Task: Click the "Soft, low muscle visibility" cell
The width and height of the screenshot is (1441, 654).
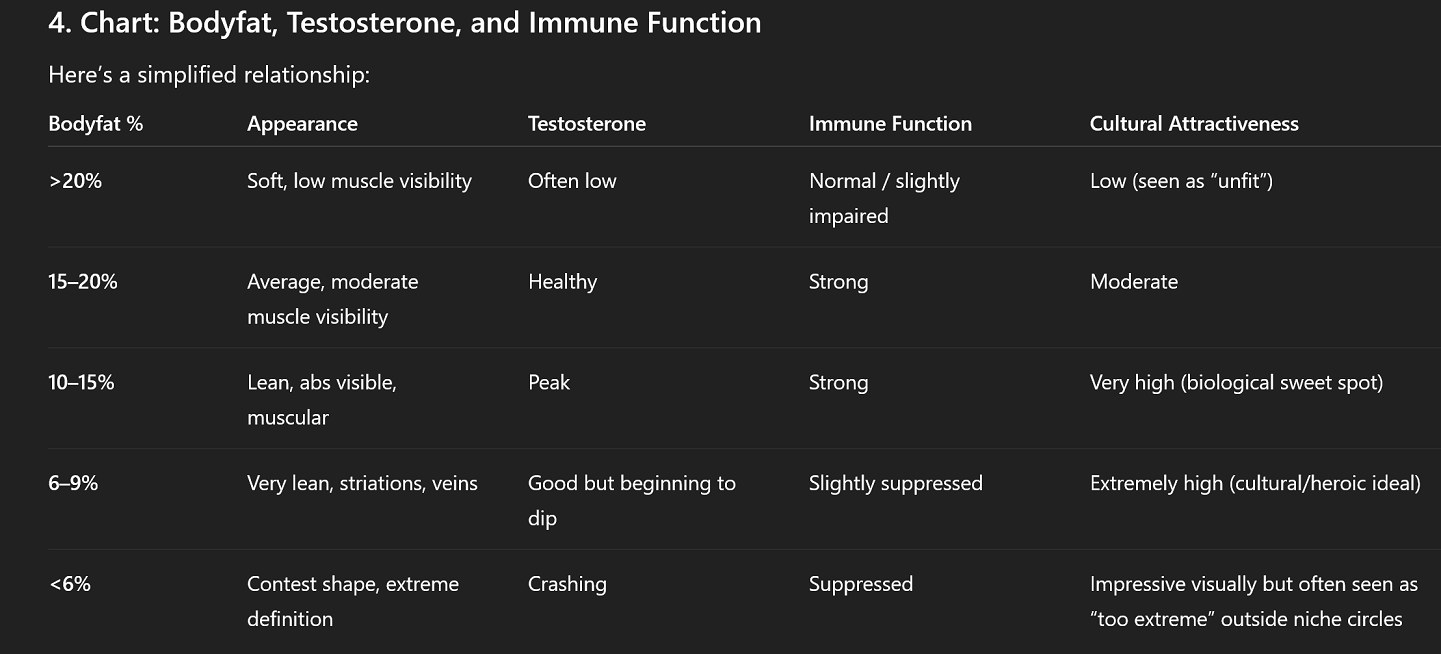Action: coord(359,181)
